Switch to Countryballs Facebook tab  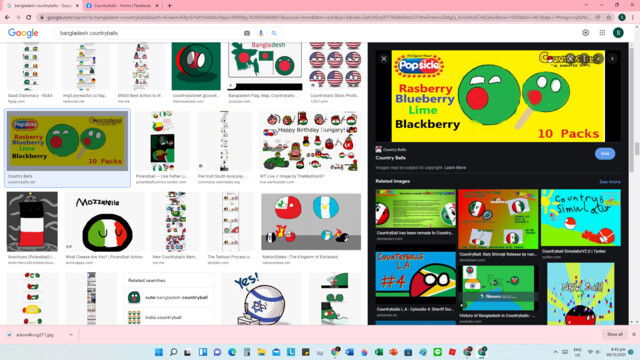point(122,6)
